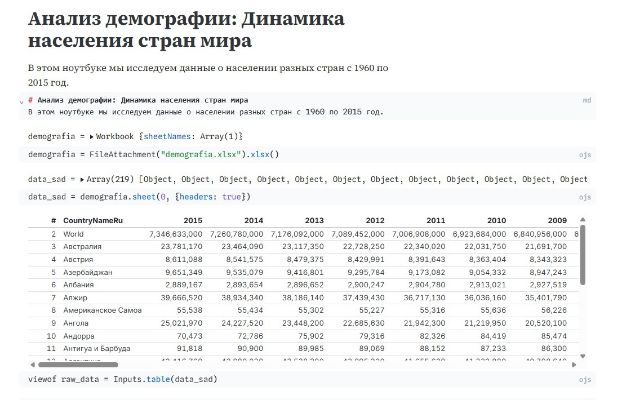Sort table by the 2011 column header

pyautogui.click(x=436, y=220)
